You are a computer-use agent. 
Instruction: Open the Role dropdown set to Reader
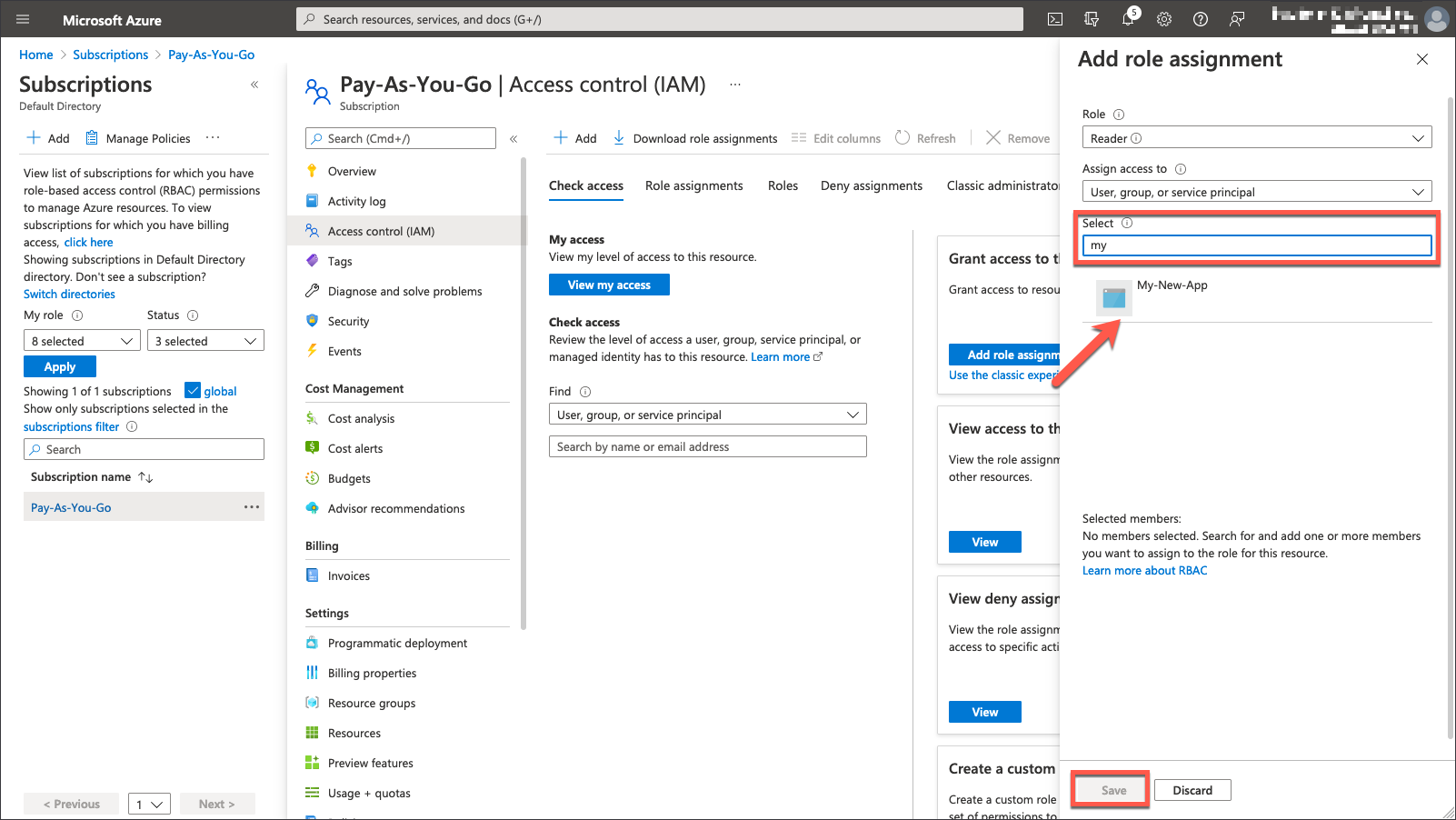1257,137
